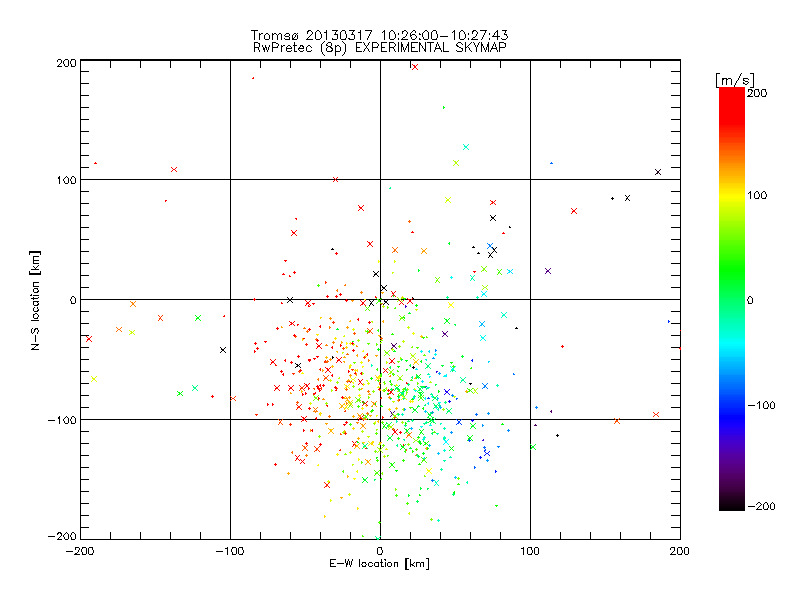Click the red X marker at plot top near 200 km north

pyautogui.click(x=415, y=67)
